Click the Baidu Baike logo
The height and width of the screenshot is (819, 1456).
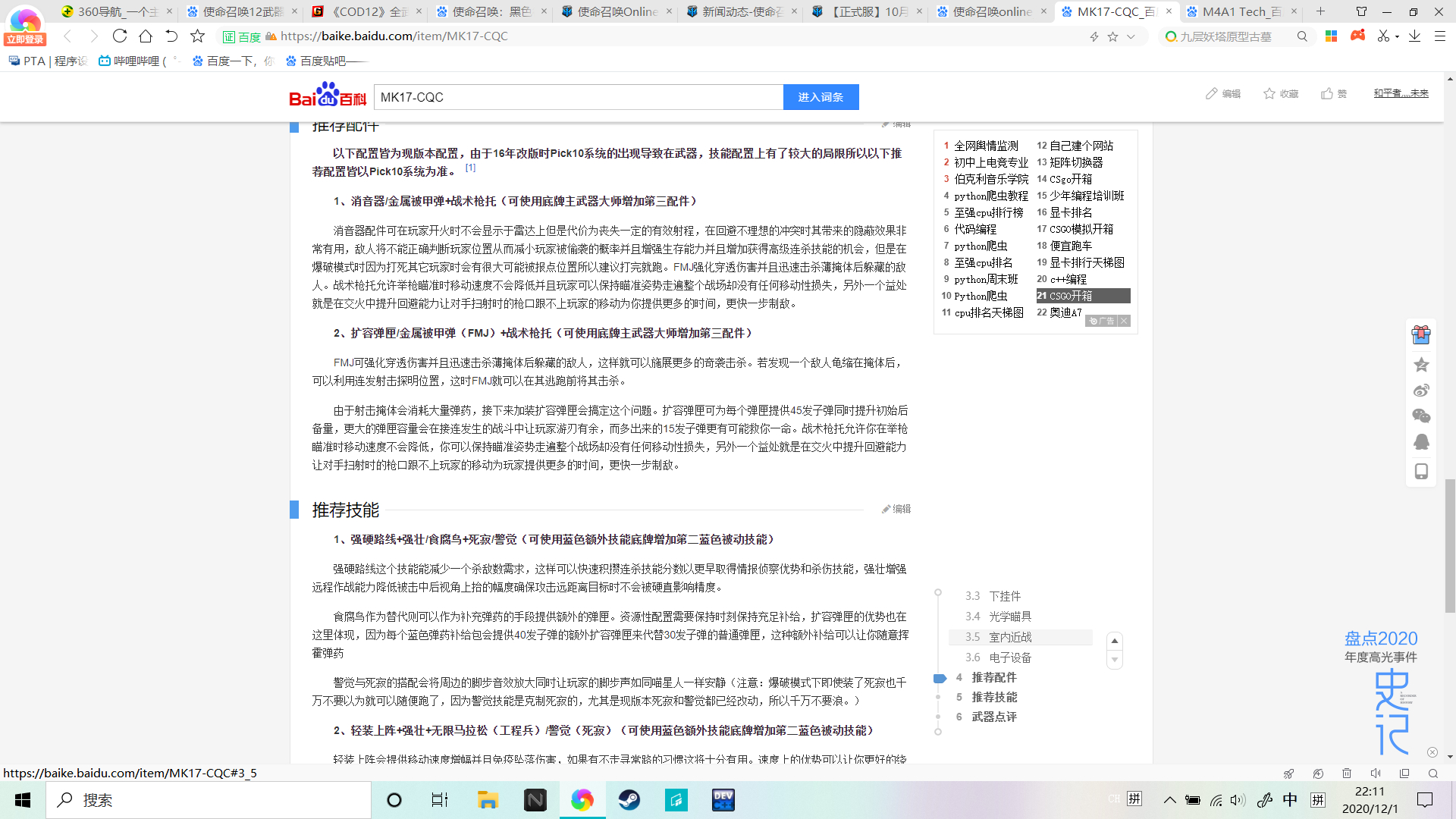coord(327,96)
